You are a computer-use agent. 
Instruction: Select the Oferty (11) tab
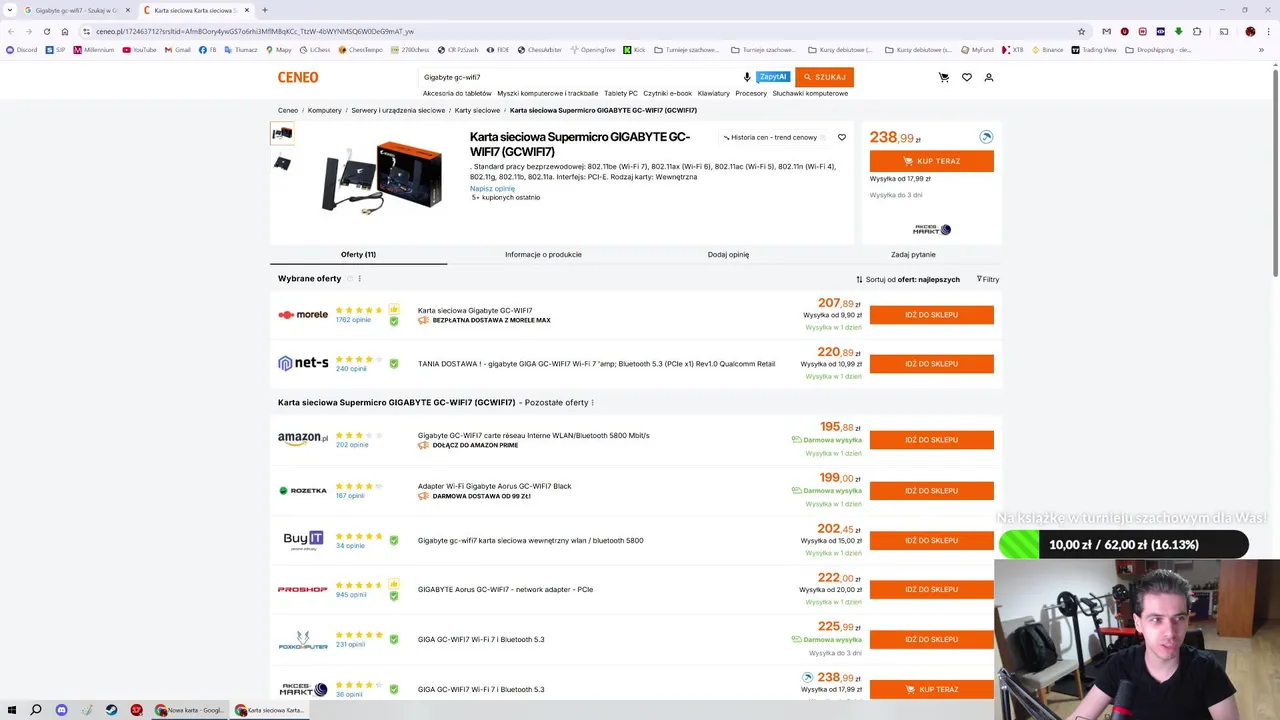coord(358,254)
